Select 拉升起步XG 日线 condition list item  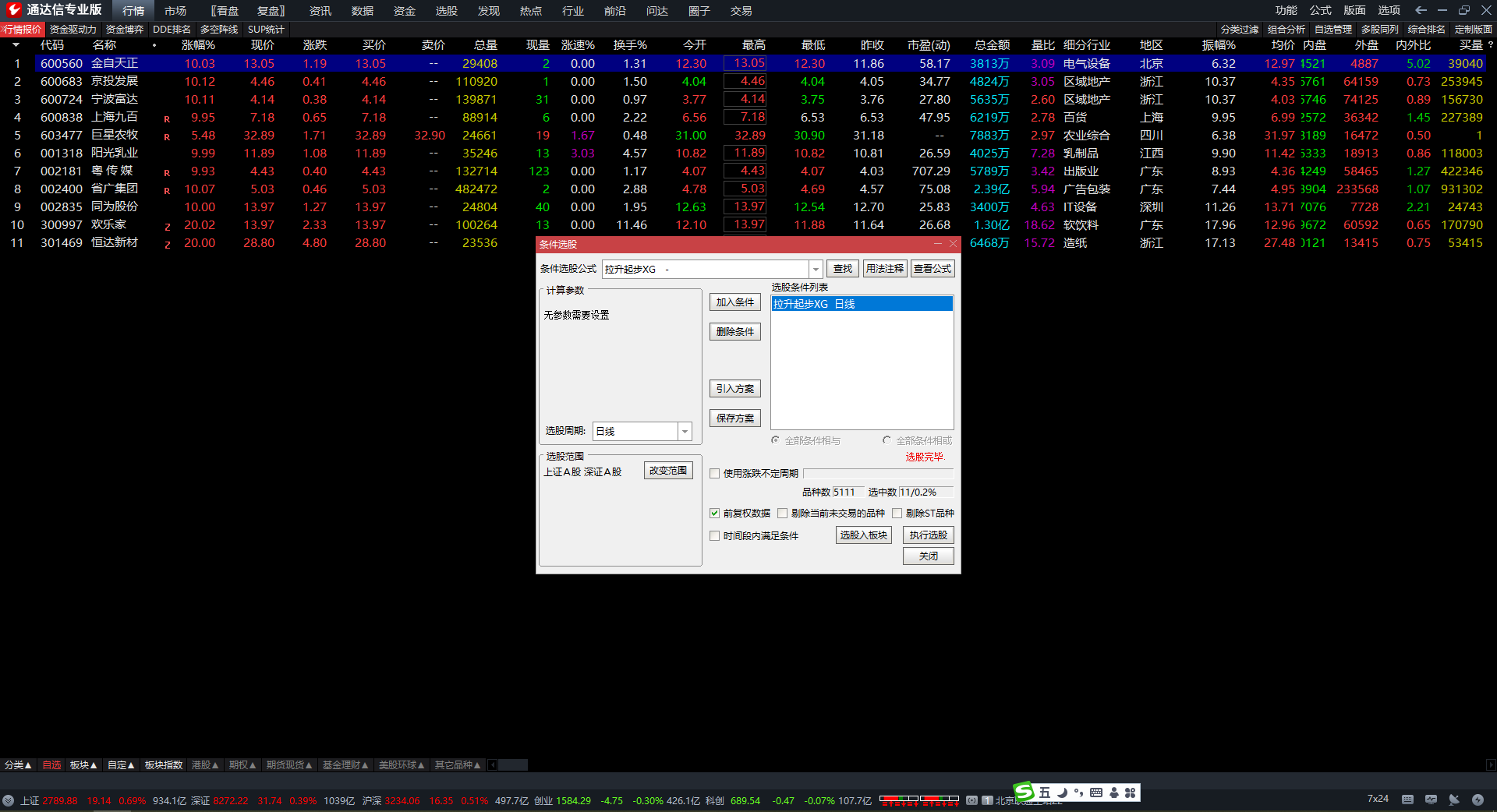click(862, 304)
